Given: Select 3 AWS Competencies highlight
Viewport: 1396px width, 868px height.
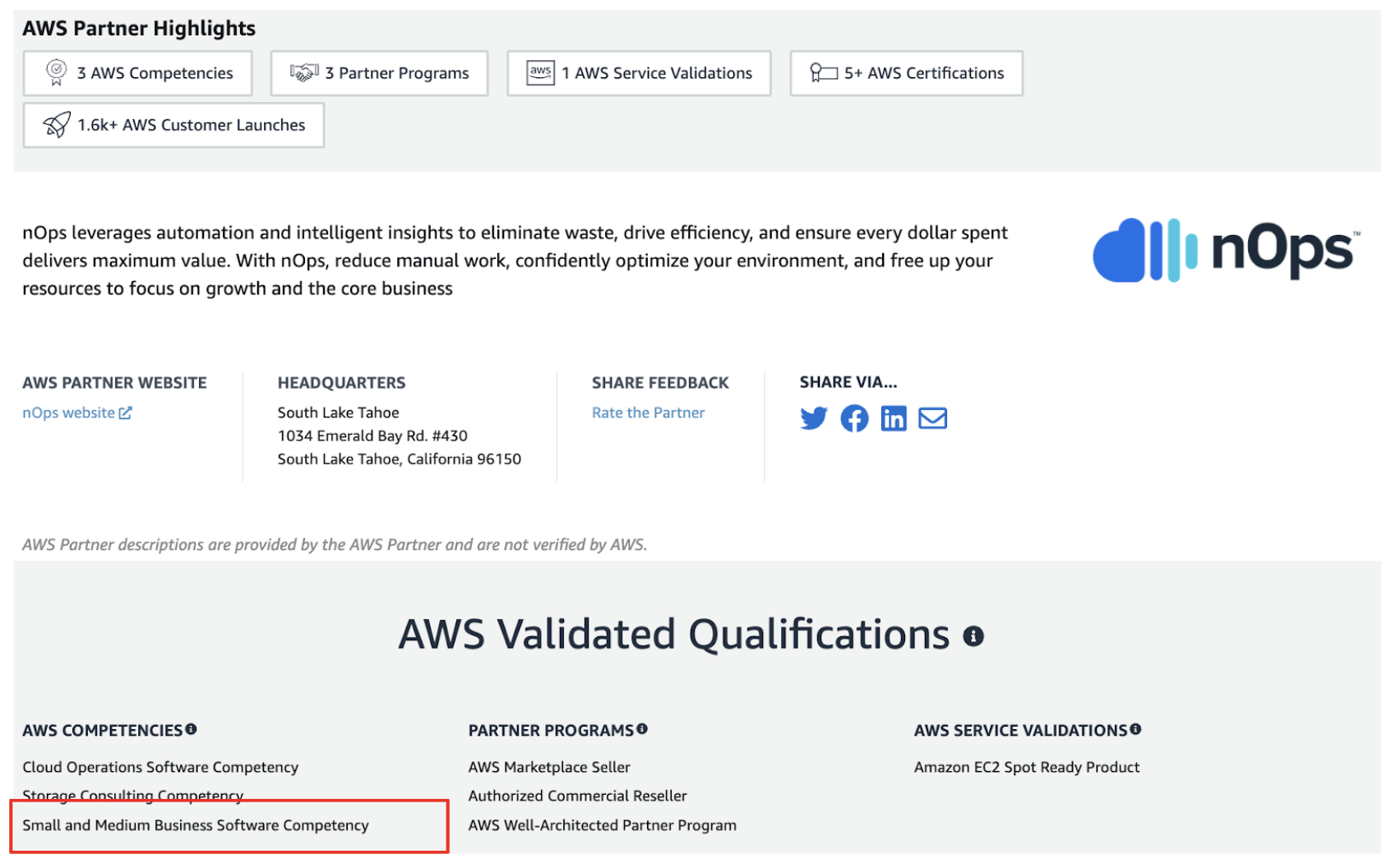Looking at the screenshot, I should [138, 73].
